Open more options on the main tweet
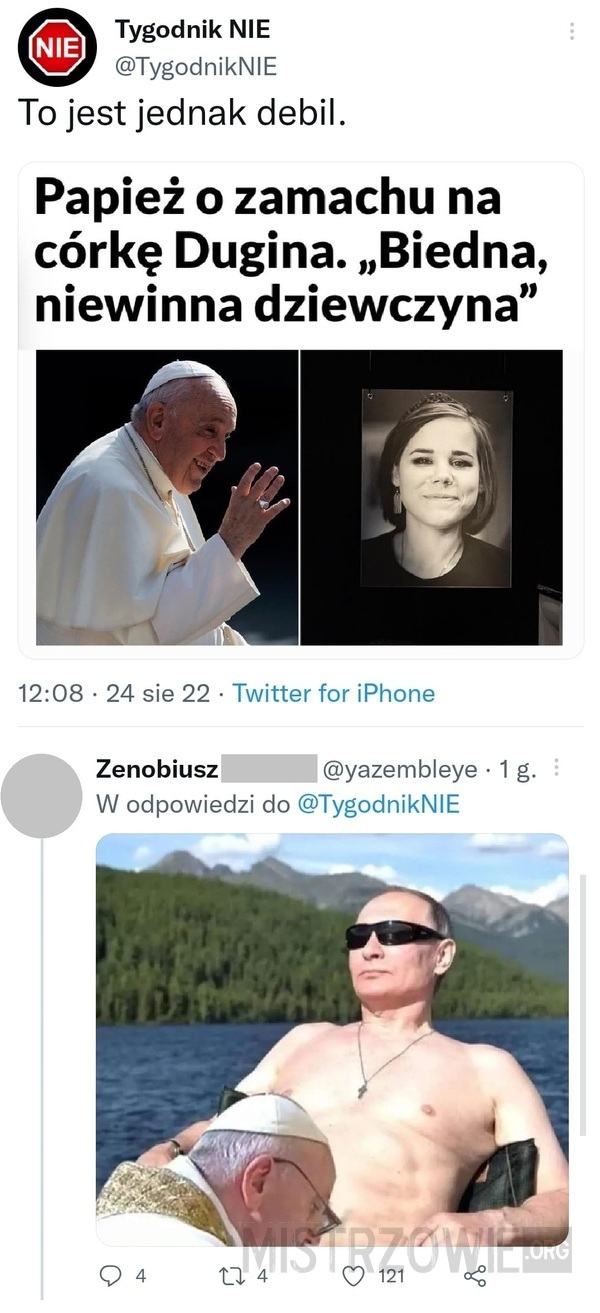 click(x=572, y=31)
